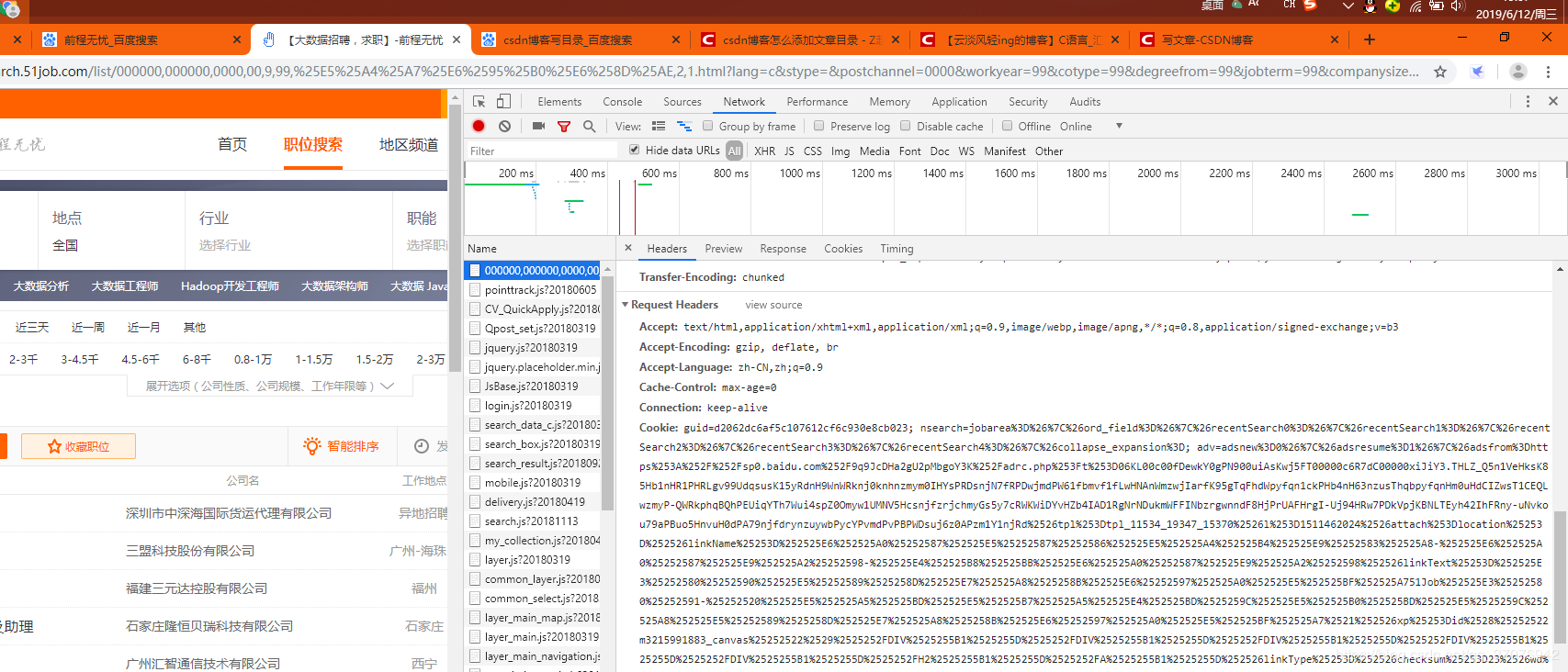Click the 收藏职位 star button
The width and height of the screenshot is (1568, 672).
click(x=78, y=446)
